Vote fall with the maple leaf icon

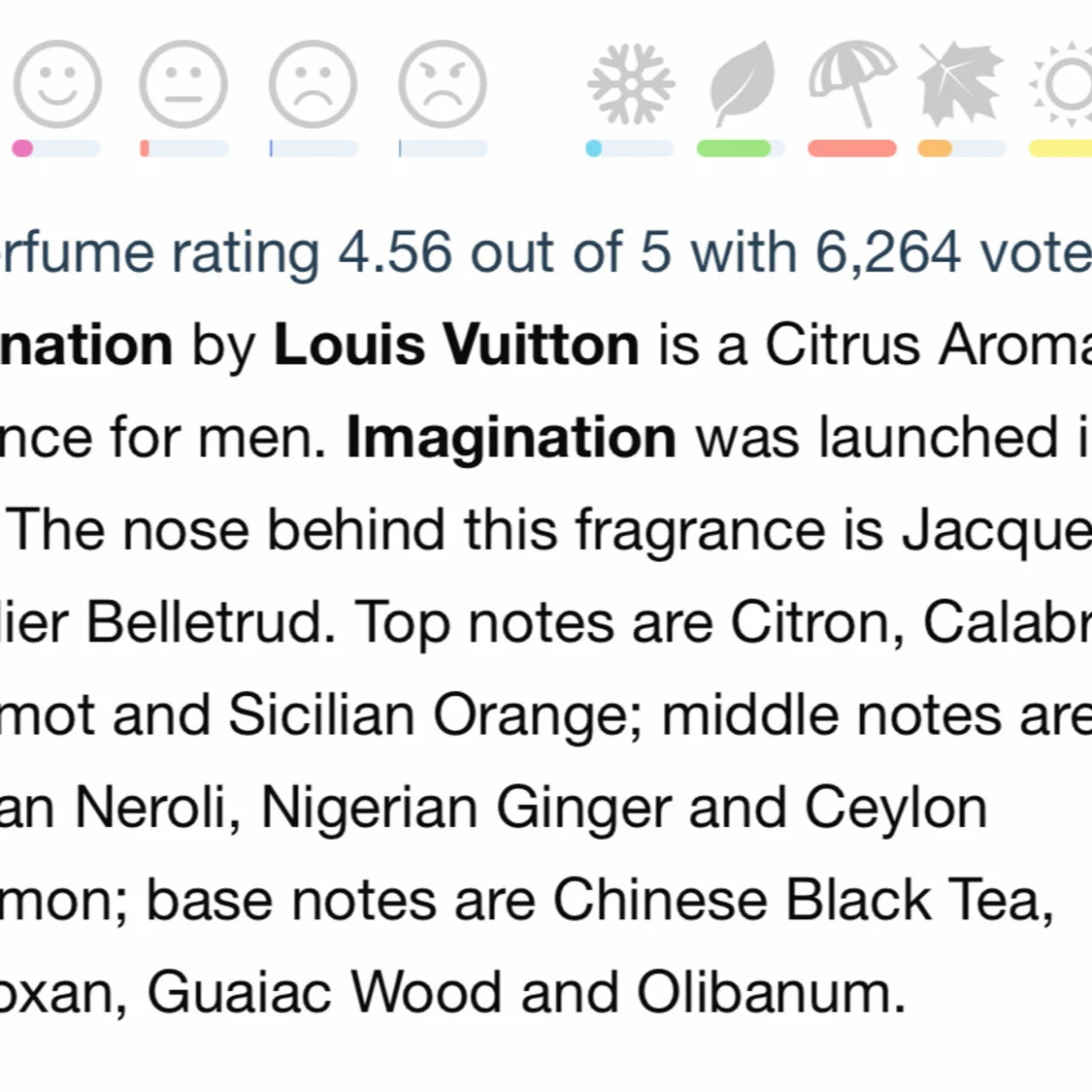click(960, 84)
